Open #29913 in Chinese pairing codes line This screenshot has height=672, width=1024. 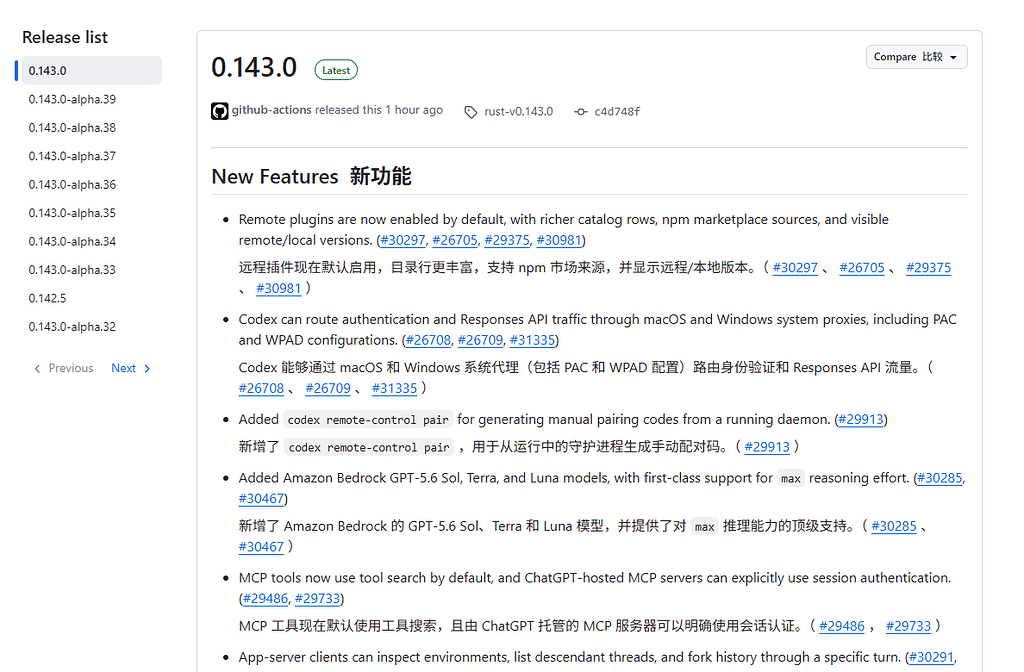[x=767, y=447]
